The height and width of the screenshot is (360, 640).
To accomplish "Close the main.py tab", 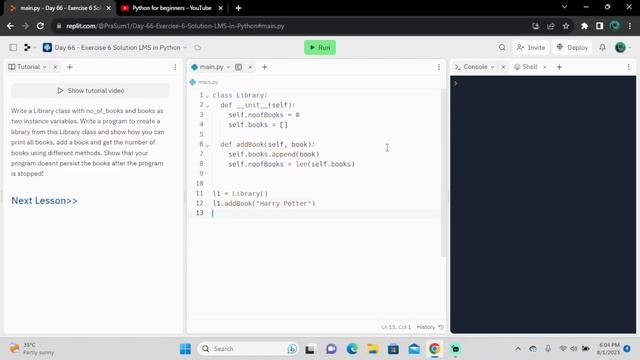I will pos(250,67).
